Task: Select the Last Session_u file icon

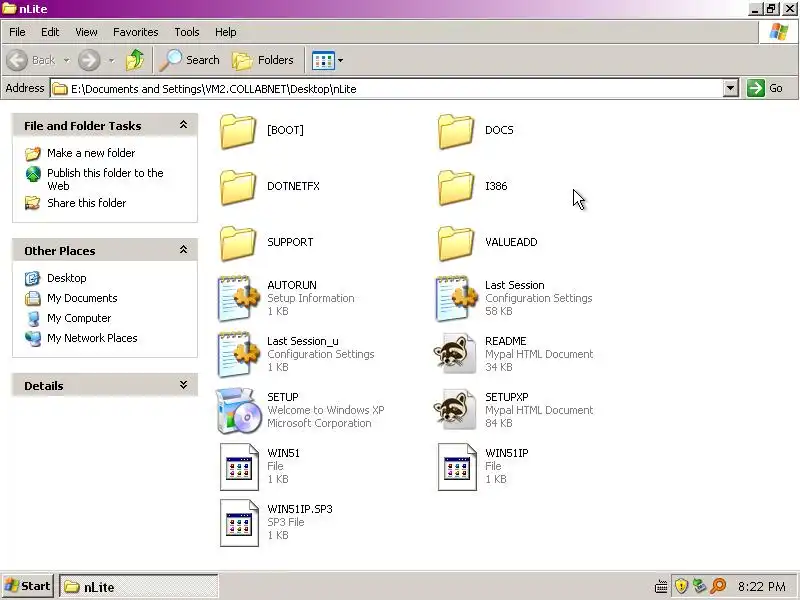Action: tap(238, 355)
